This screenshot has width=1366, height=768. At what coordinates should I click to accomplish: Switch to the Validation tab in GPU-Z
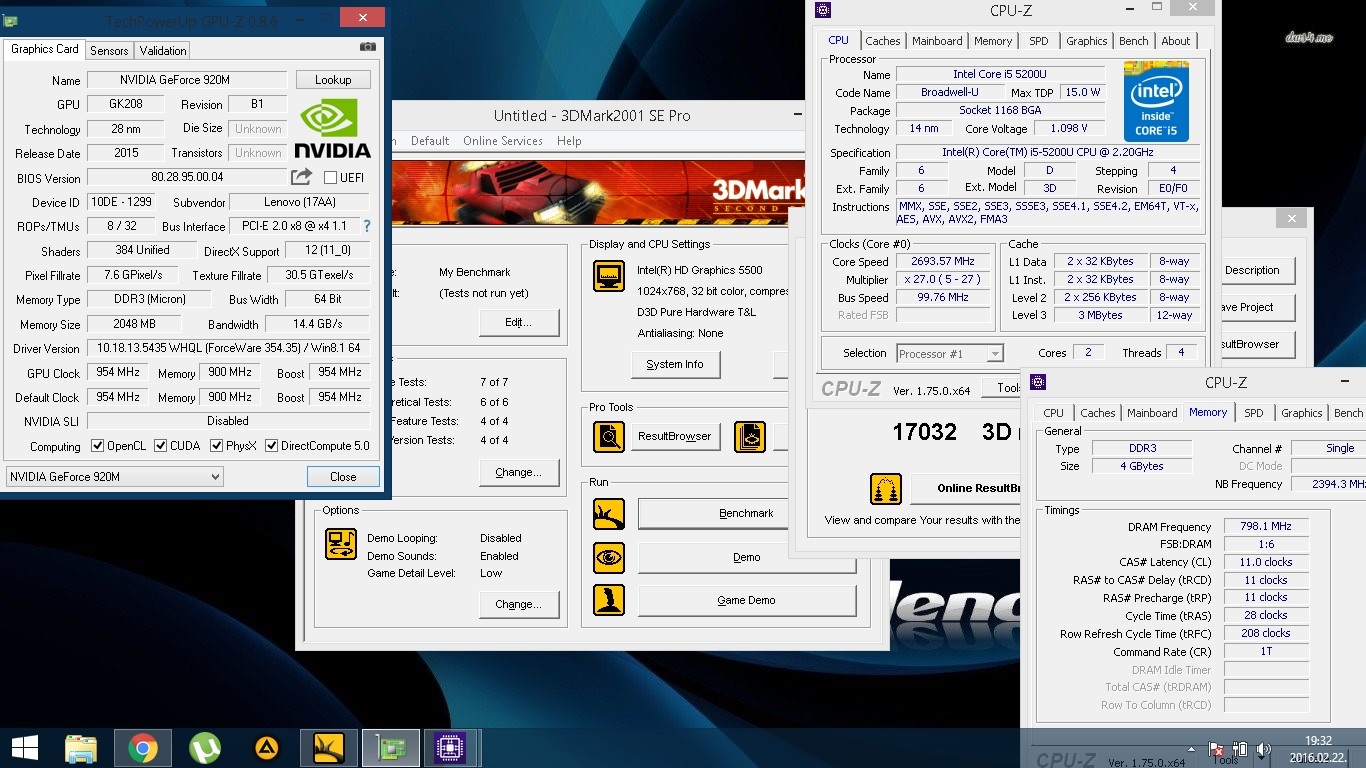pos(163,50)
